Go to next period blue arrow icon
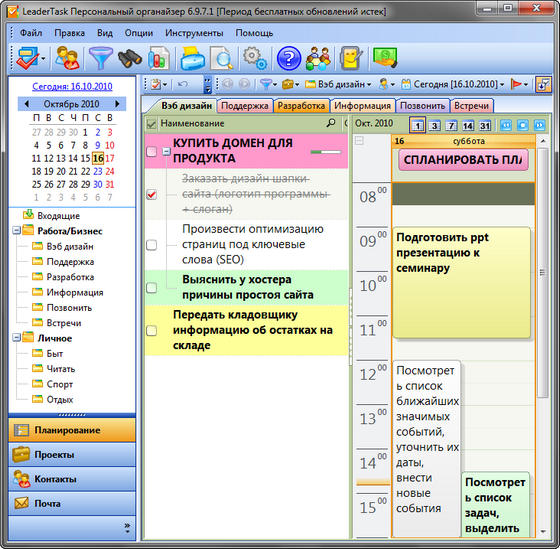560x549 pixels. pos(540,125)
